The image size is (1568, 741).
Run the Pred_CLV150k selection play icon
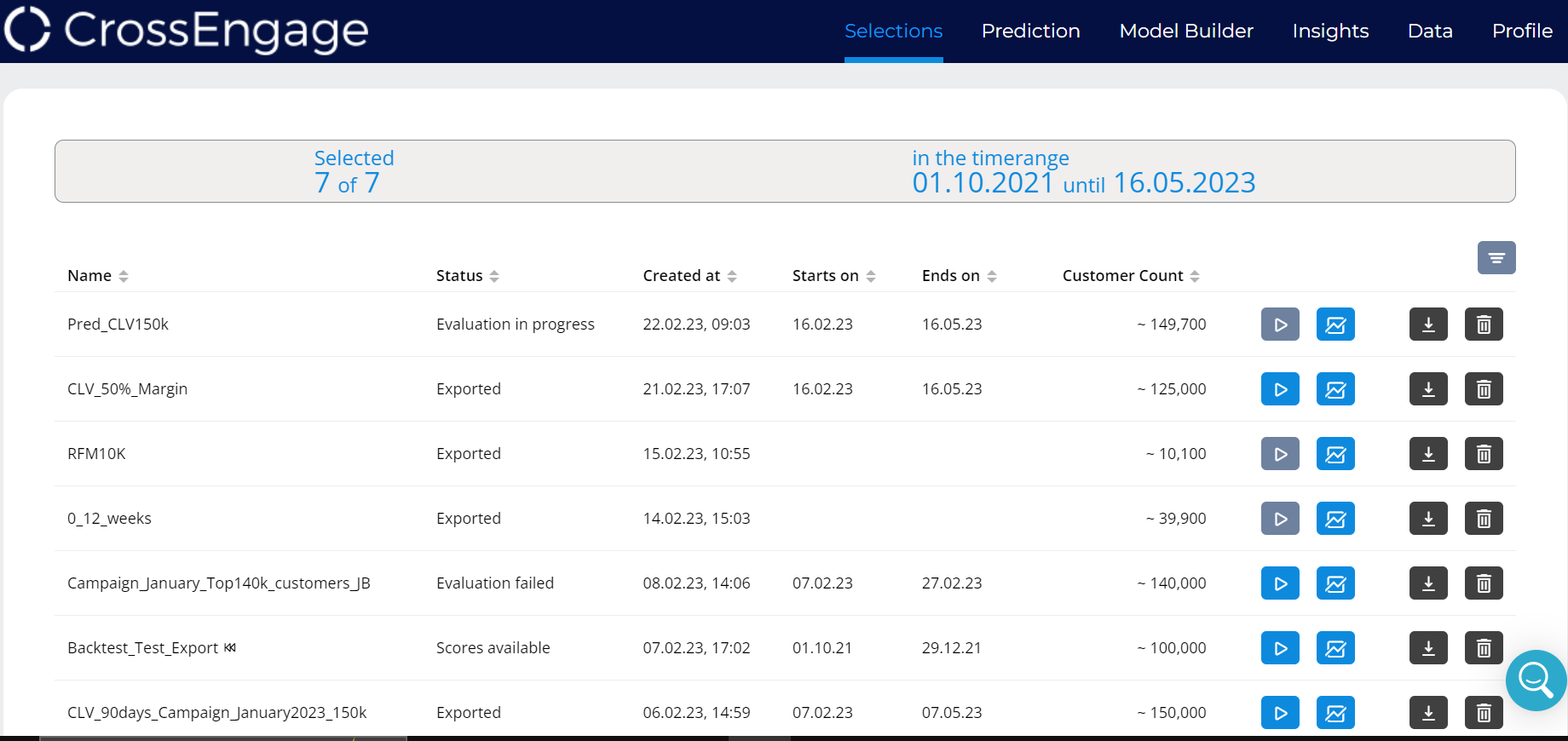(1280, 325)
